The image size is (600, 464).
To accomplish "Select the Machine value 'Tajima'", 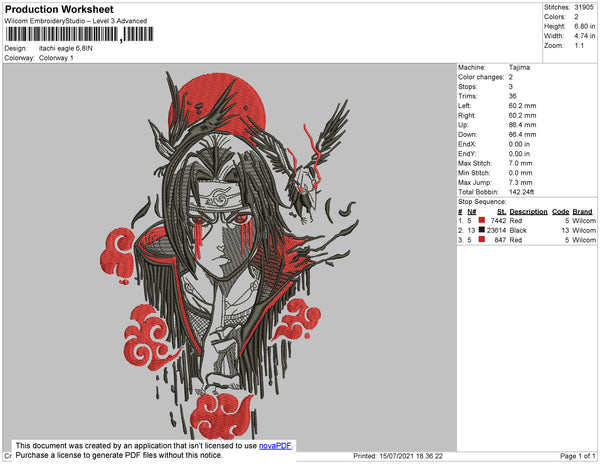I will 519,67.
